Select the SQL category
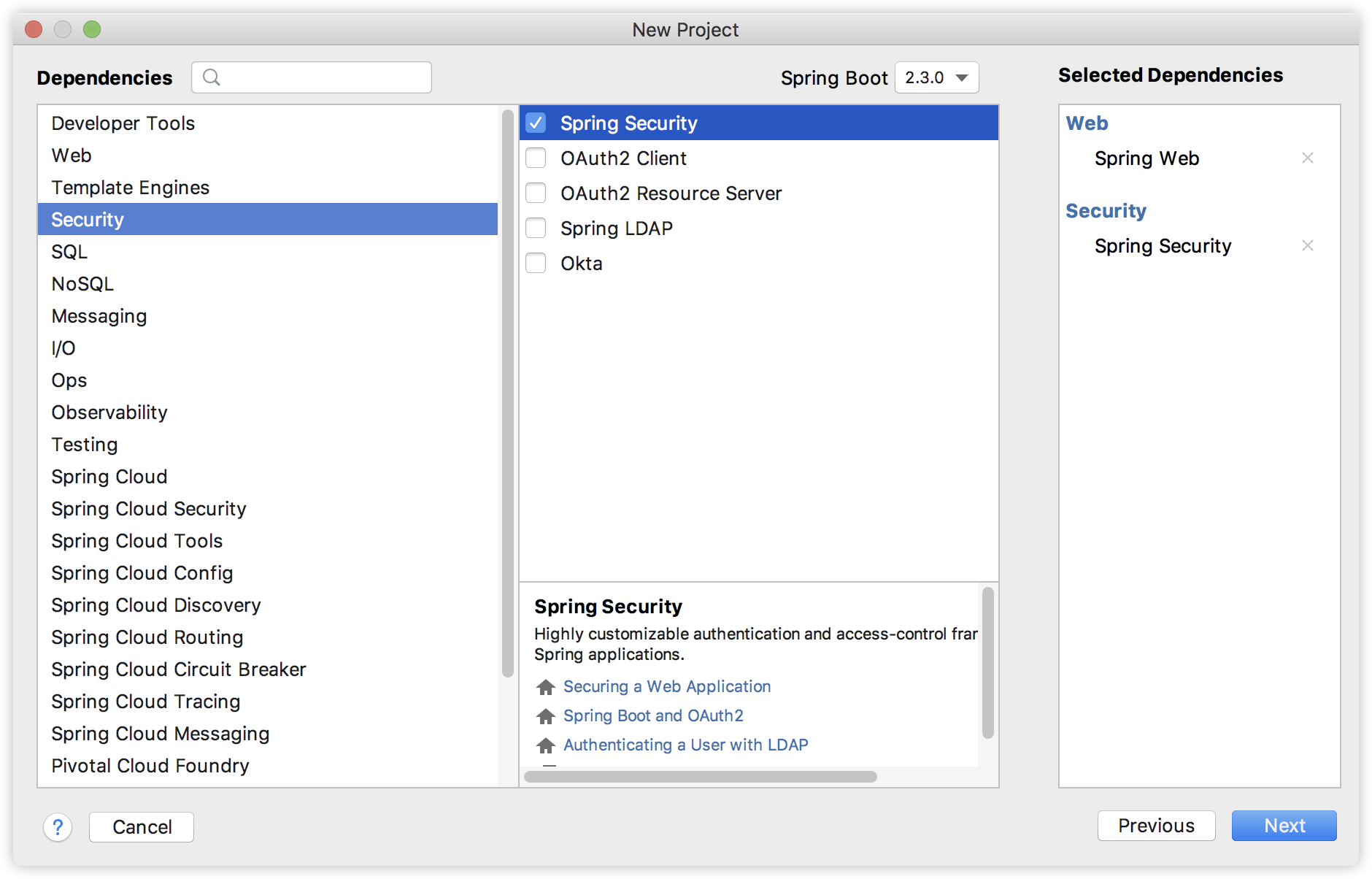 (69, 251)
